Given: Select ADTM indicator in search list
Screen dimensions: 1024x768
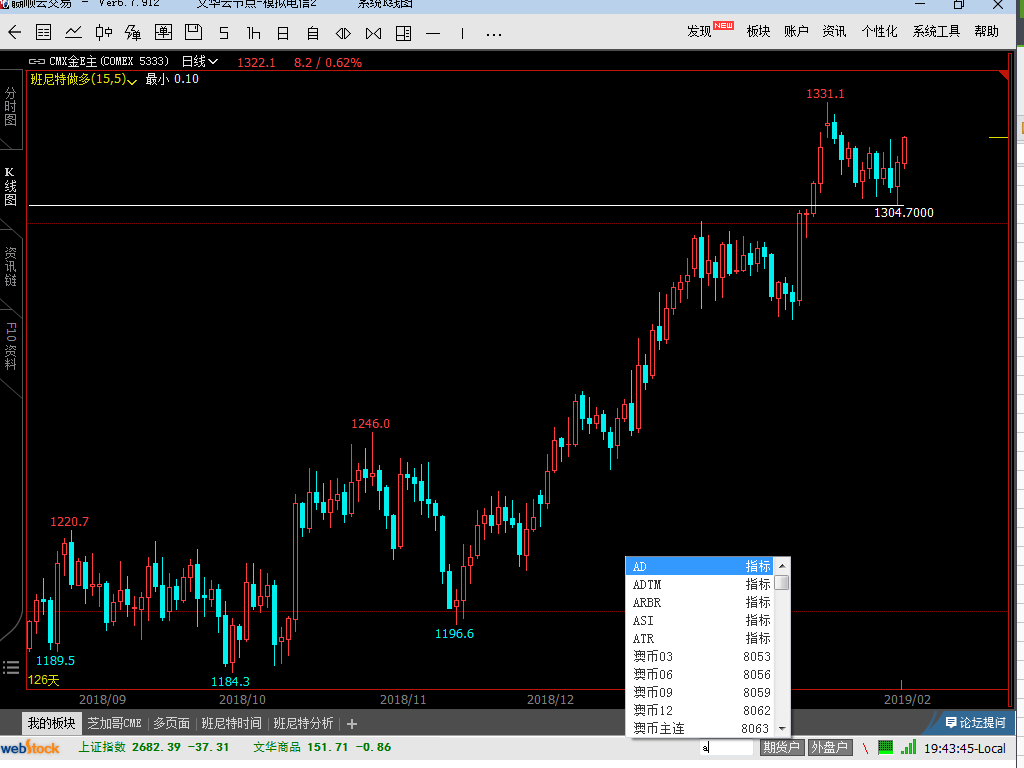Looking at the screenshot, I should point(699,584).
